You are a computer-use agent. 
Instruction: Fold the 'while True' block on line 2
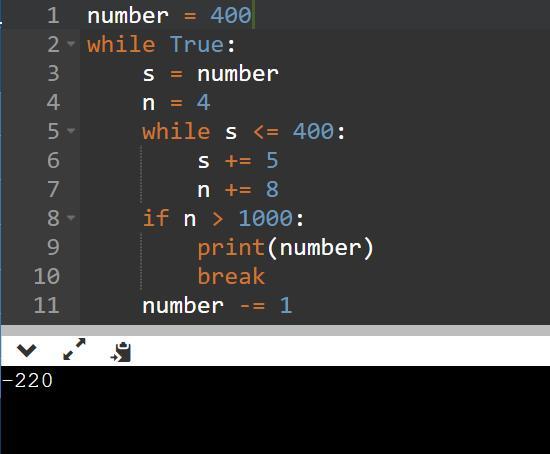click(71, 44)
